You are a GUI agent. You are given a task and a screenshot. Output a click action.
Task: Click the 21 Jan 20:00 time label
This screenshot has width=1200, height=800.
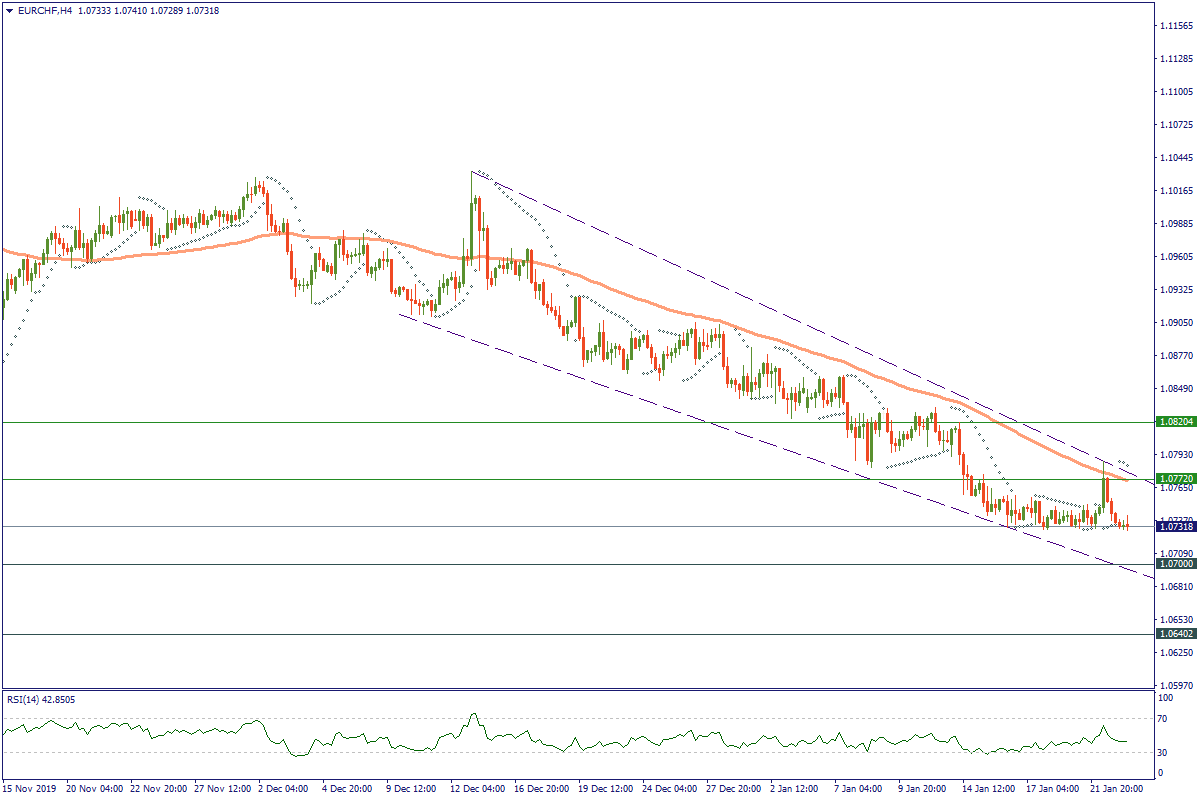[1117, 789]
